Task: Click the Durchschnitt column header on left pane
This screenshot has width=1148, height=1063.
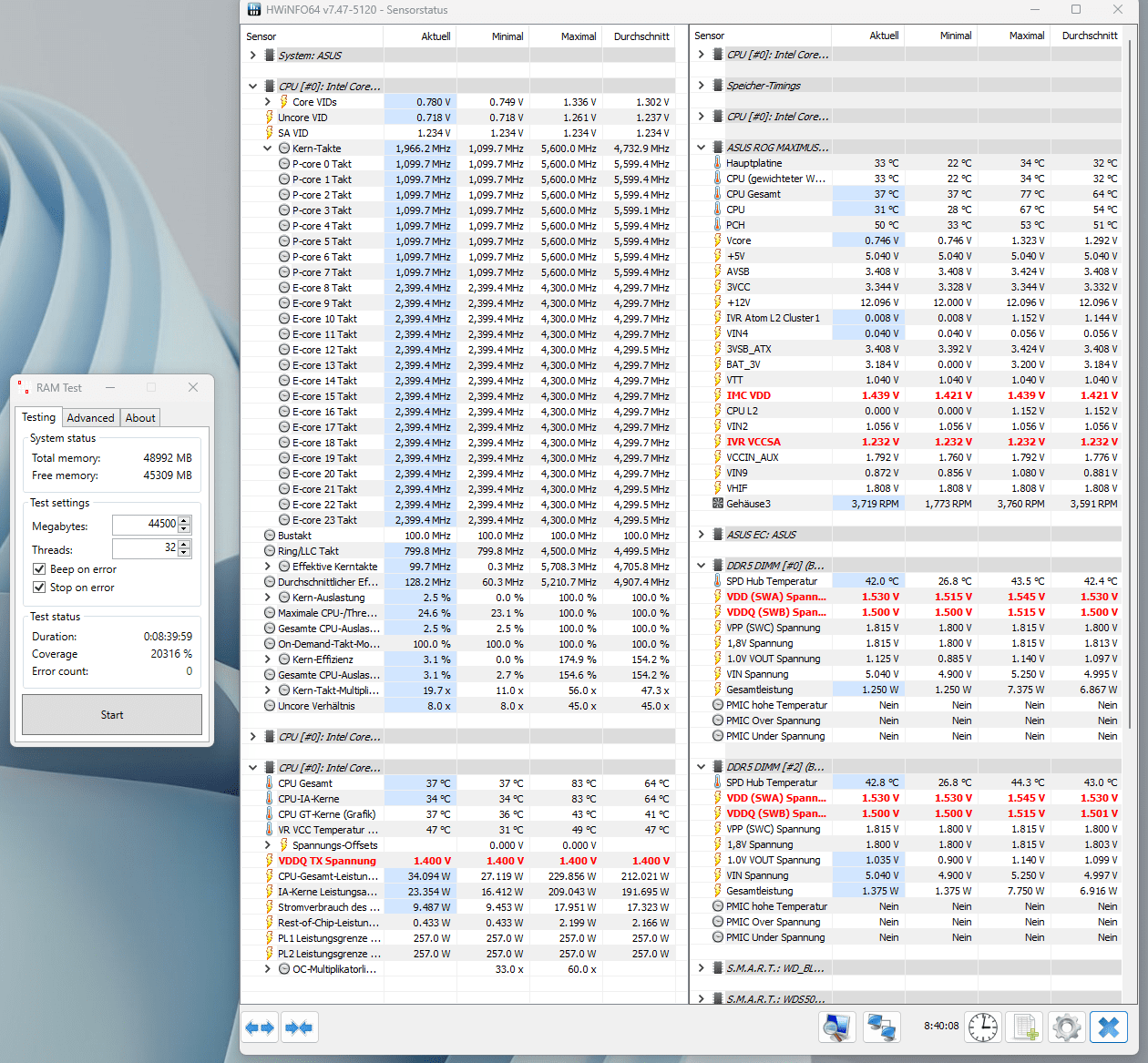Action: [641, 36]
